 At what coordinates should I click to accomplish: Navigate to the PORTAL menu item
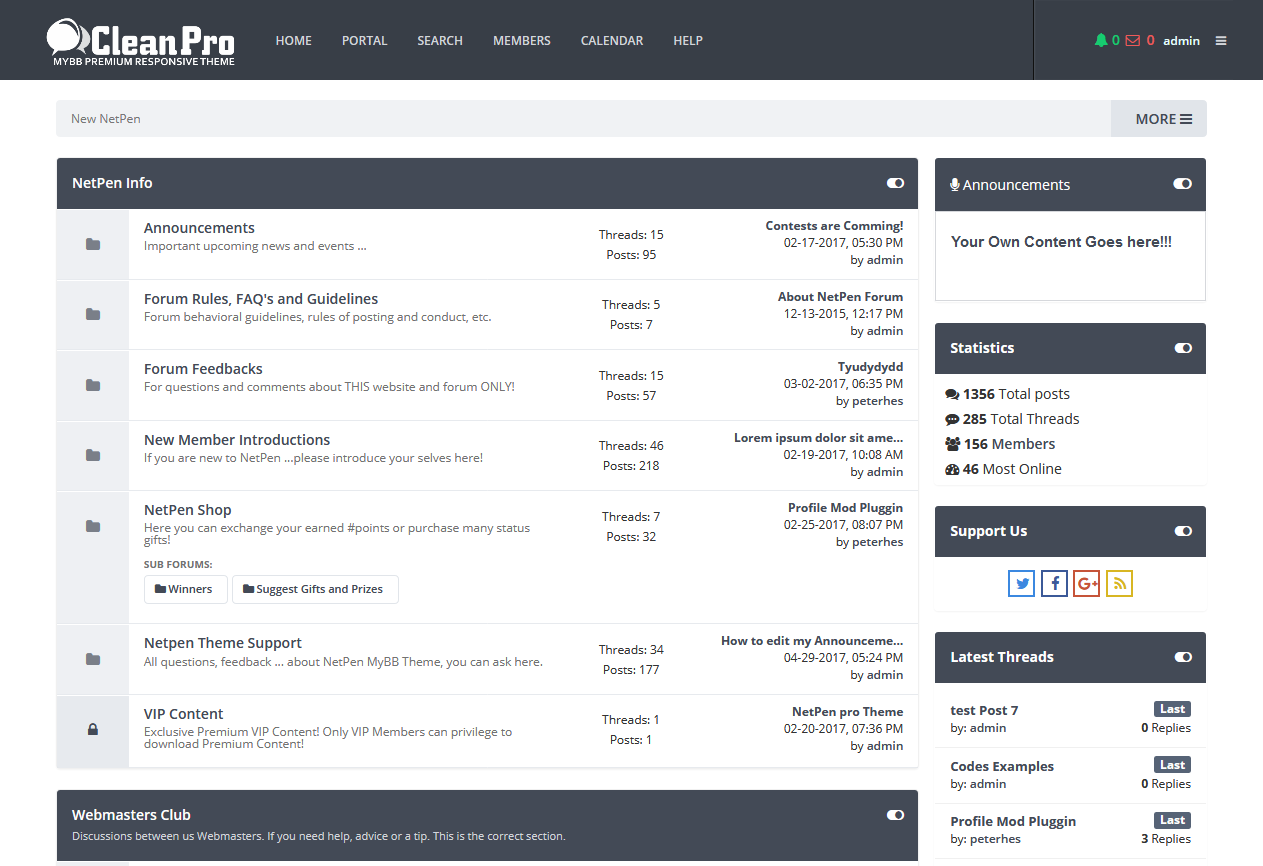(364, 40)
